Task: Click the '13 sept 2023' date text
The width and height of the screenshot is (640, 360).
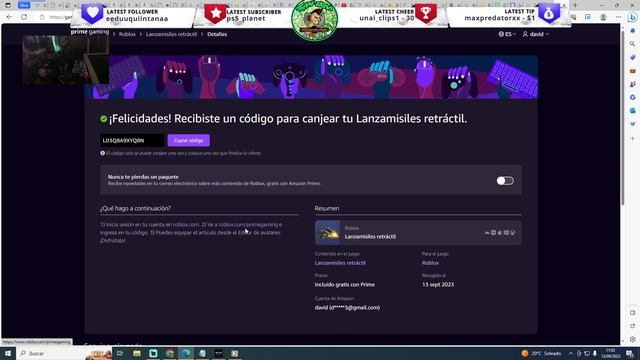Action: click(438, 284)
